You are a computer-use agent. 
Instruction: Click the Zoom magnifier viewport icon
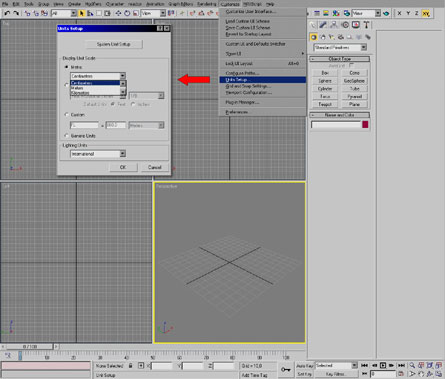click(x=412, y=365)
